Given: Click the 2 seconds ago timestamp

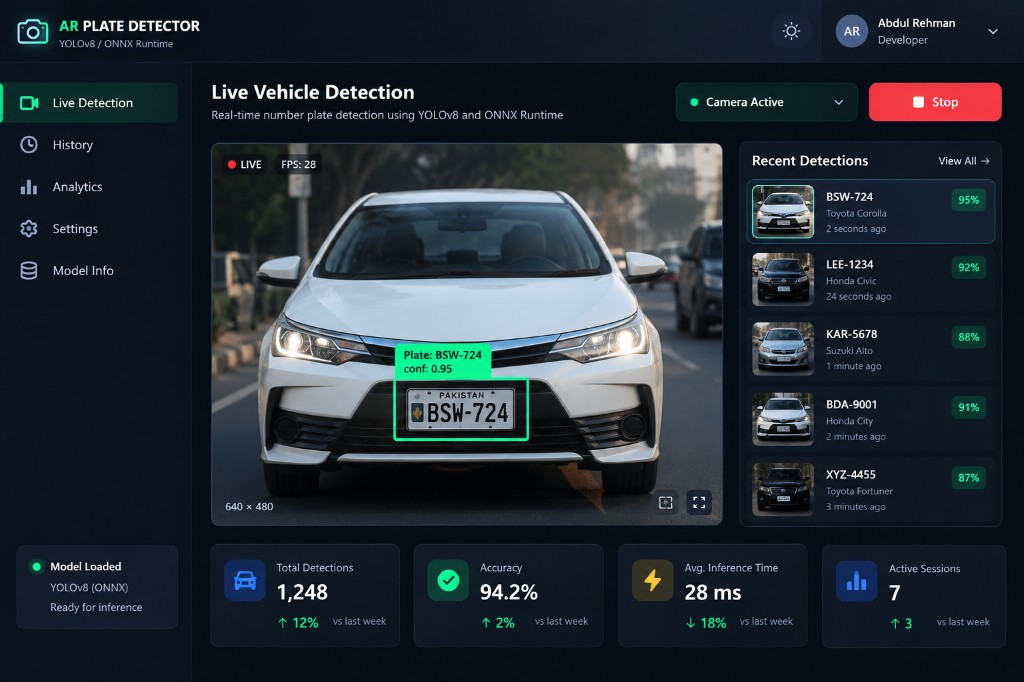Looking at the screenshot, I should click(x=856, y=229).
